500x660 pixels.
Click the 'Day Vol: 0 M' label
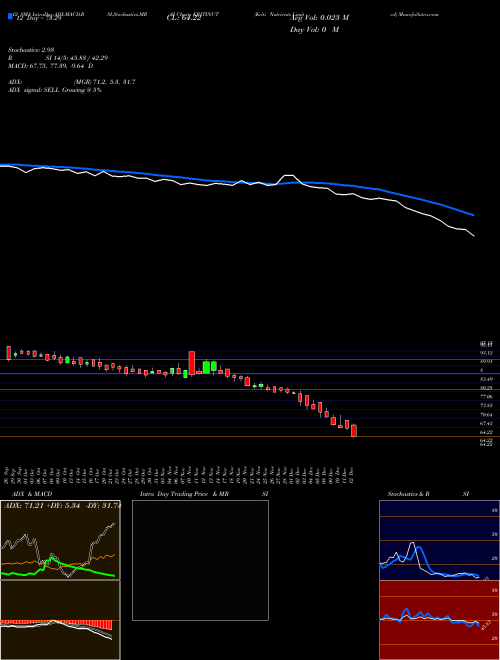[x=314, y=29]
